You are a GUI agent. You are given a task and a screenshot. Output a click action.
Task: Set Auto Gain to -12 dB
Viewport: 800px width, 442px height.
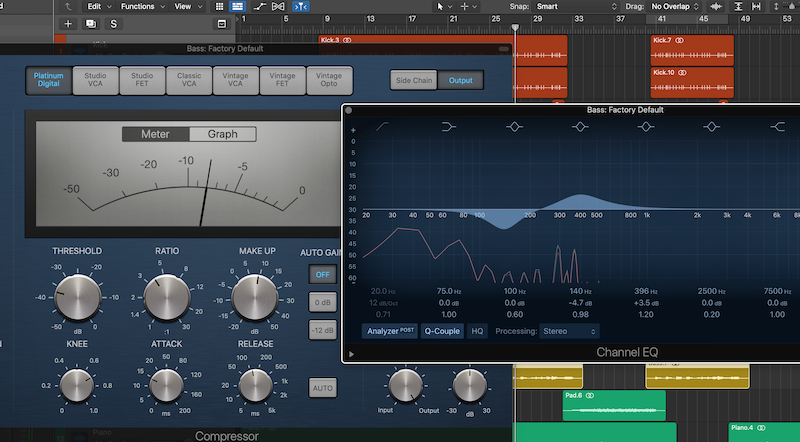(x=322, y=330)
